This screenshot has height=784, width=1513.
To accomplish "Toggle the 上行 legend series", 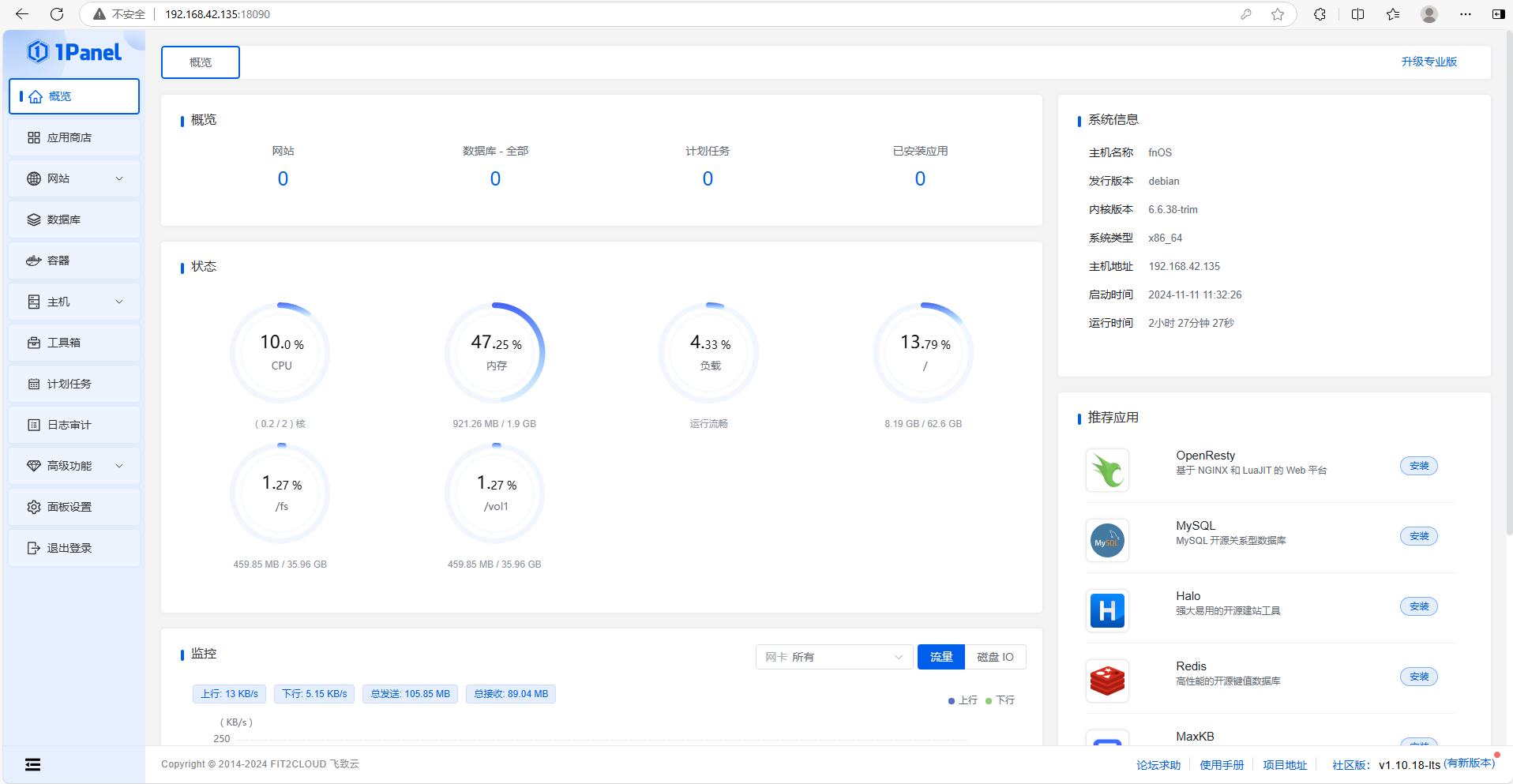I will click(x=963, y=700).
